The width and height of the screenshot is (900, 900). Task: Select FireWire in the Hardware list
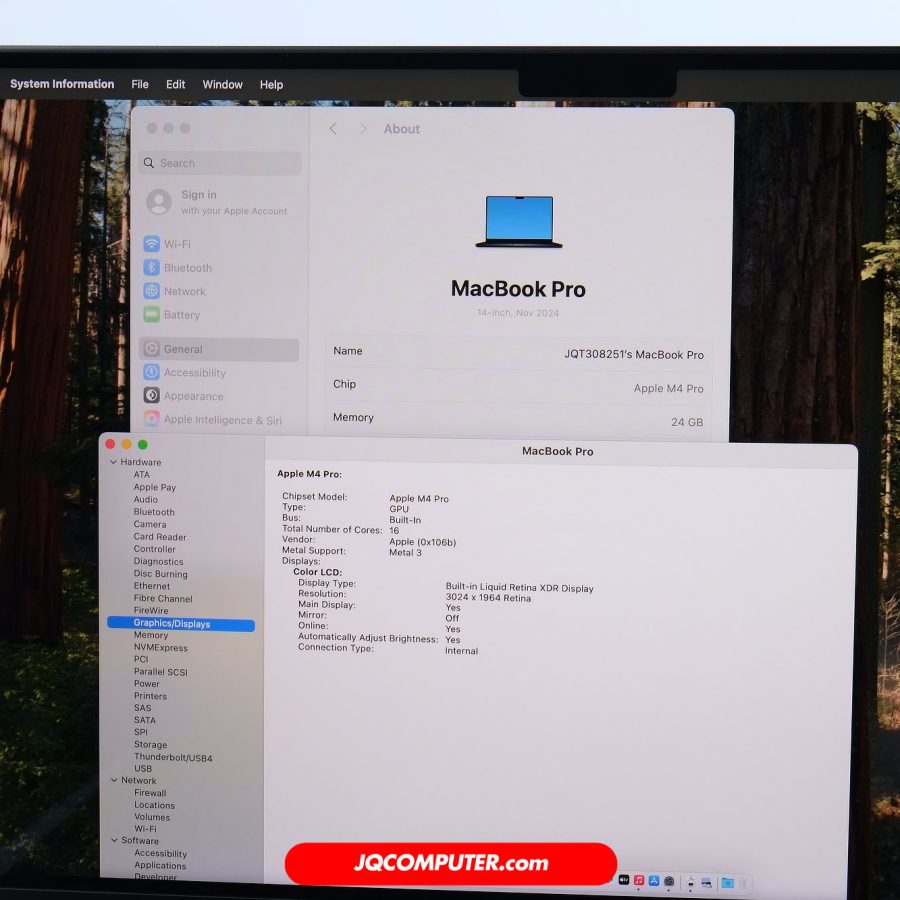pyautogui.click(x=151, y=610)
